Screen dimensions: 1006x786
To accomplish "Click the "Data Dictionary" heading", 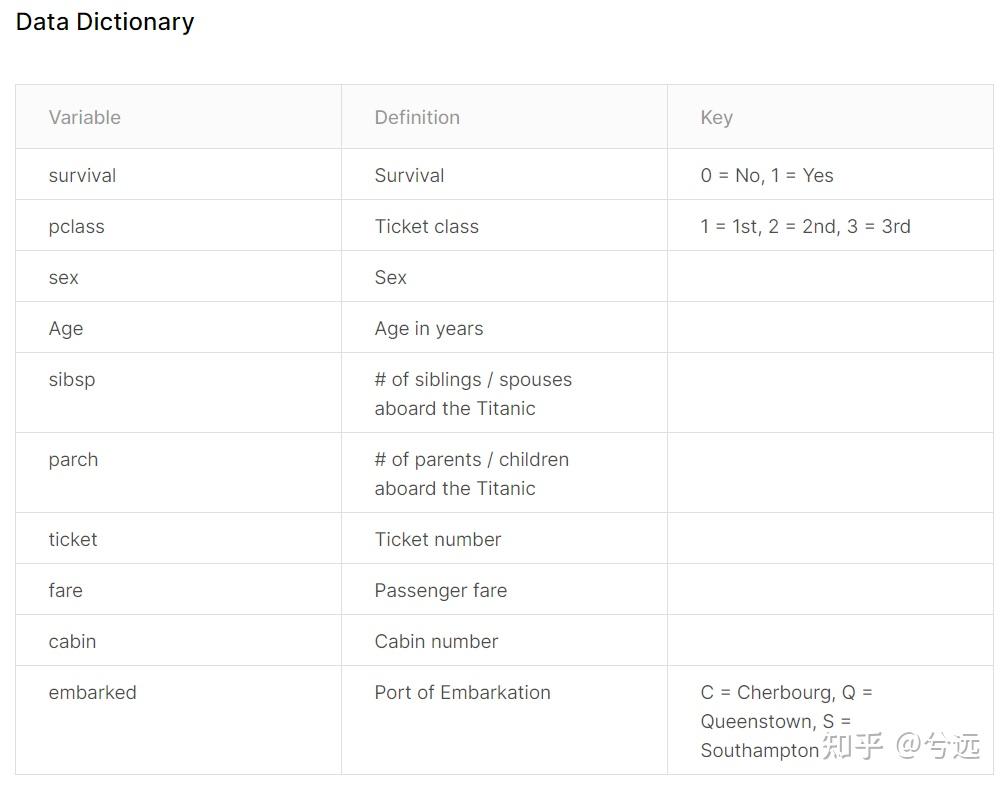I will pyautogui.click(x=105, y=22).
